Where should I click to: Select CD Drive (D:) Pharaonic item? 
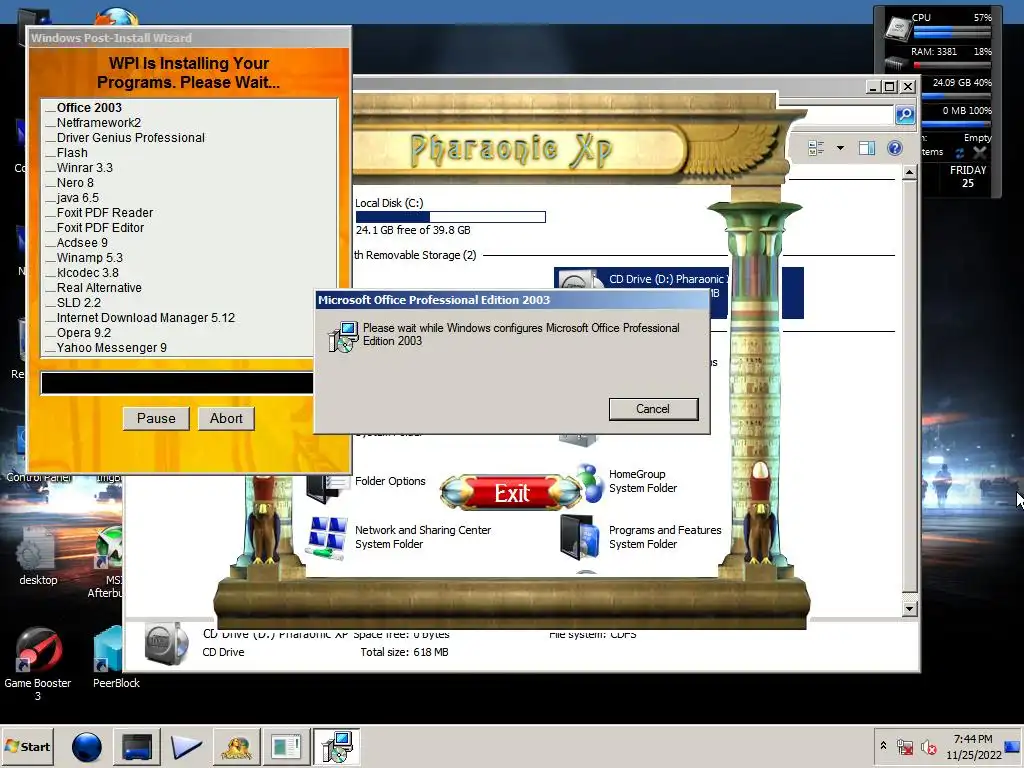pyautogui.click(x=667, y=280)
